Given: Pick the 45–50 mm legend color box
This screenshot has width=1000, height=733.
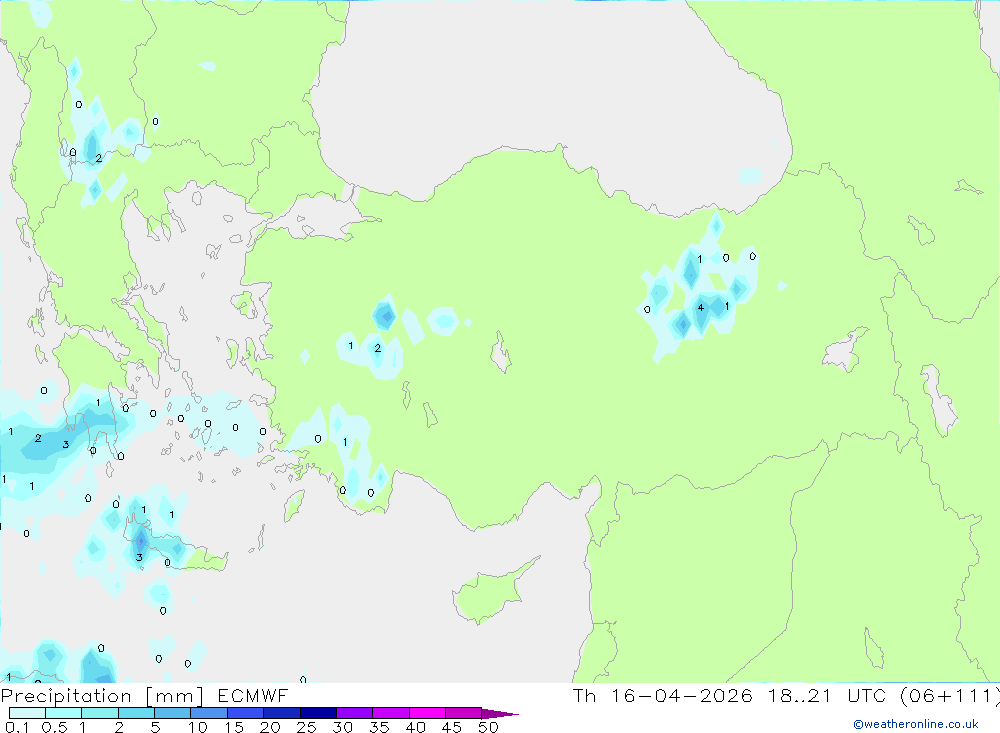Looking at the screenshot, I should [463, 713].
